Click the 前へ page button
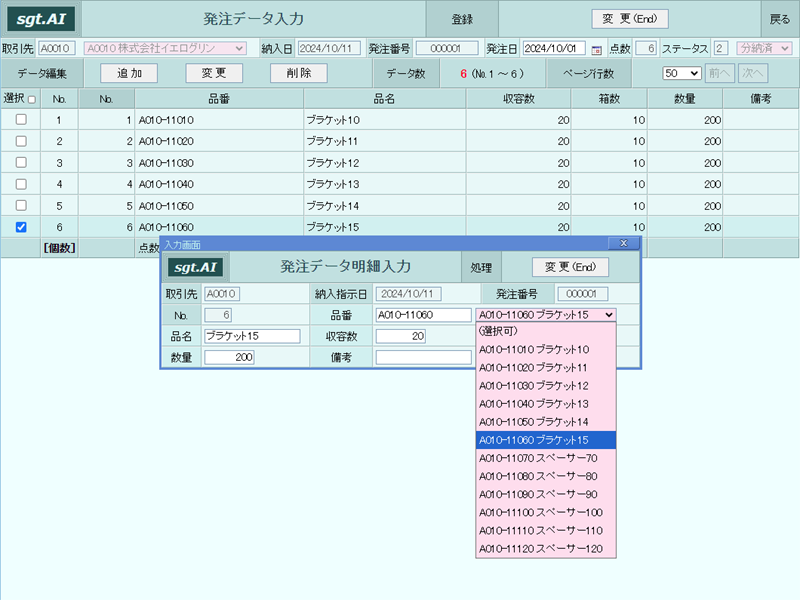The image size is (800, 600). [719, 73]
